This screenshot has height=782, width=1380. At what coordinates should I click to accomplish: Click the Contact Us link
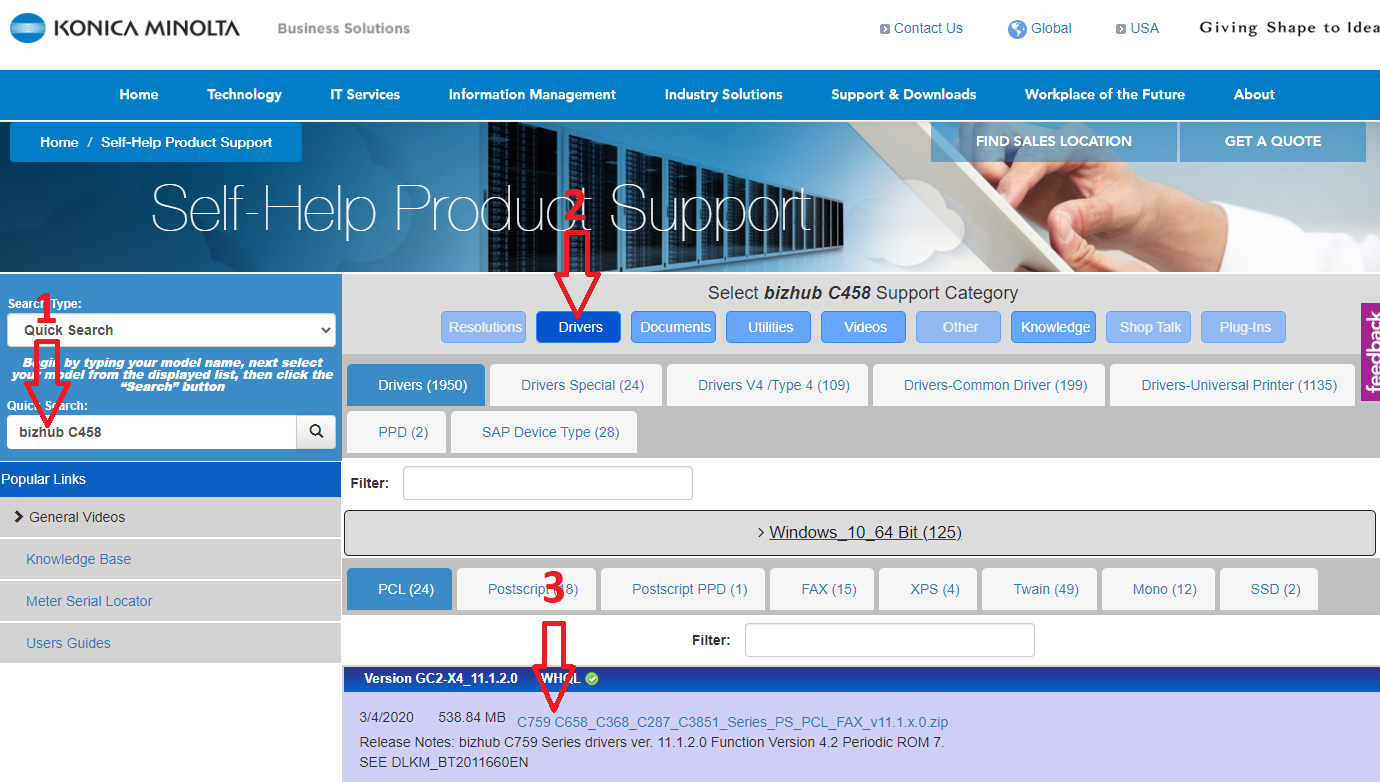[921, 28]
